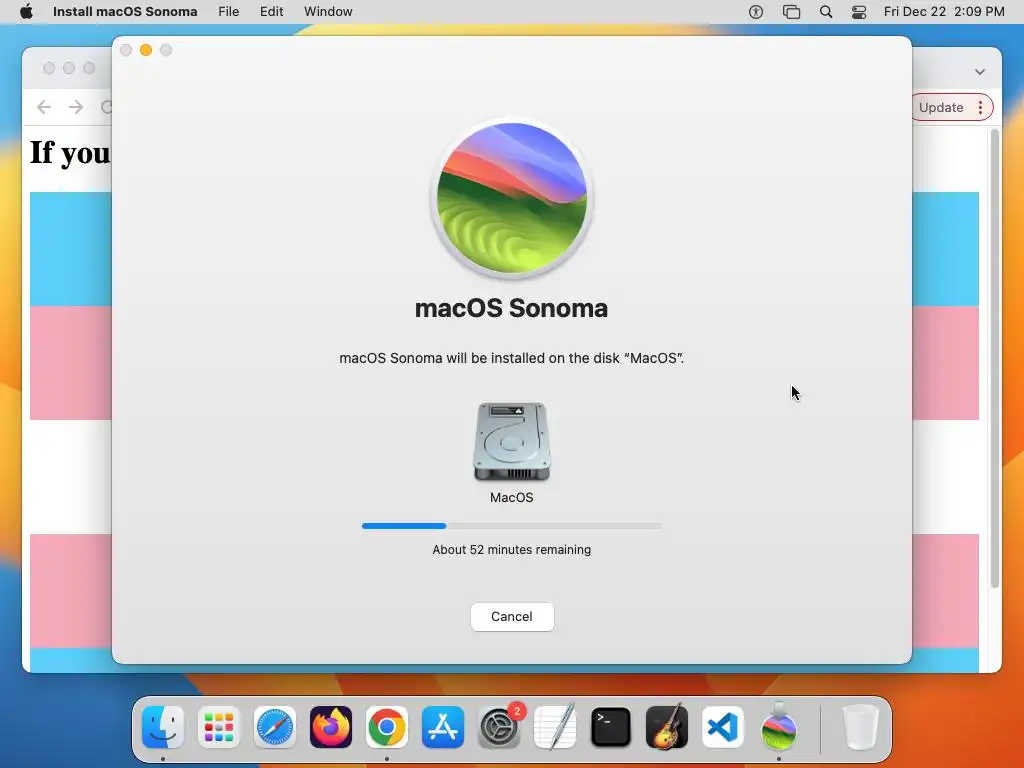Open the Window menu
The height and width of the screenshot is (768, 1024).
pos(328,12)
